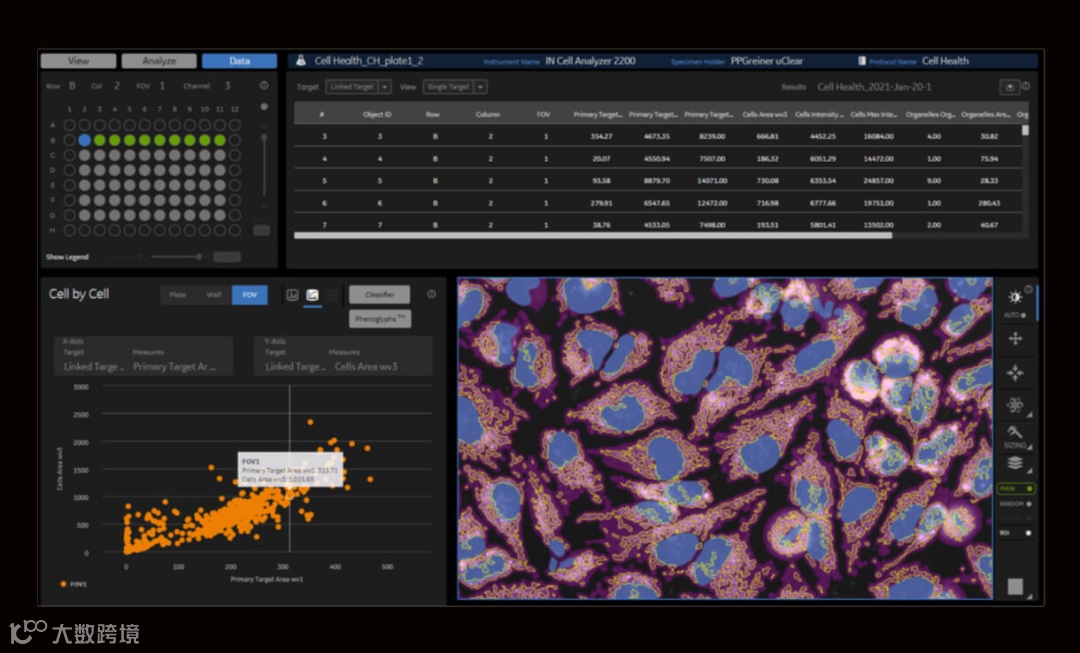Adjust the legend horizontal slider handle

pos(199,257)
